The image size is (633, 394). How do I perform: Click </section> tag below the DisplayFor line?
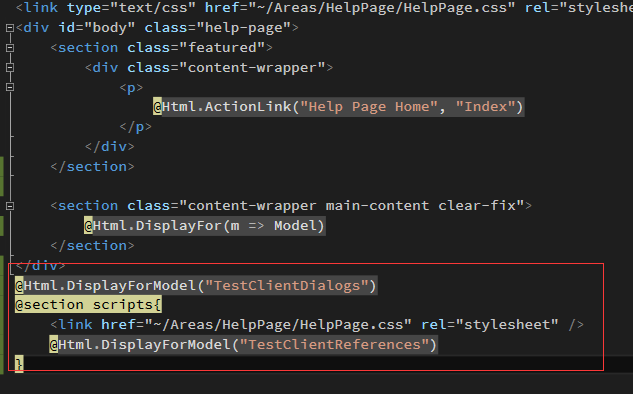92,245
